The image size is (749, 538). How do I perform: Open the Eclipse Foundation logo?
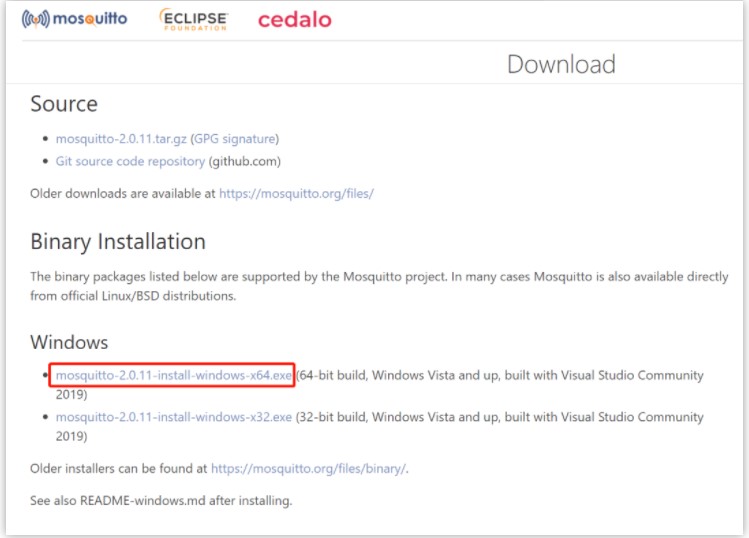point(193,19)
